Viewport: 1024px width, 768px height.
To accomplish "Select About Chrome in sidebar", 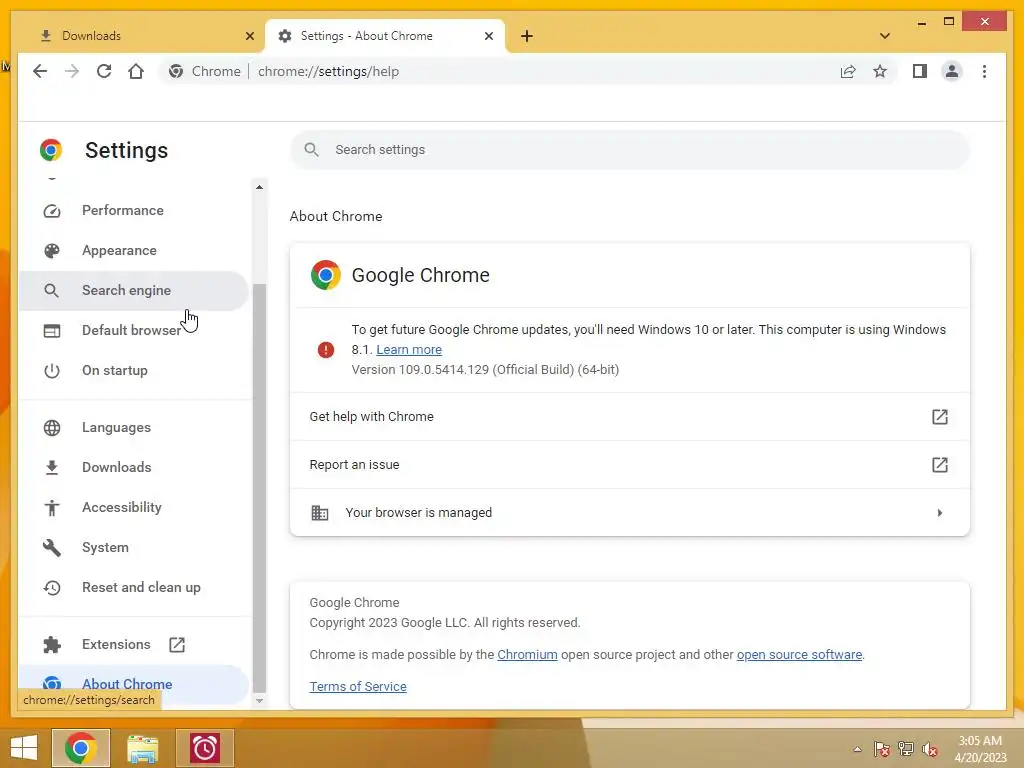I will coord(134,684).
